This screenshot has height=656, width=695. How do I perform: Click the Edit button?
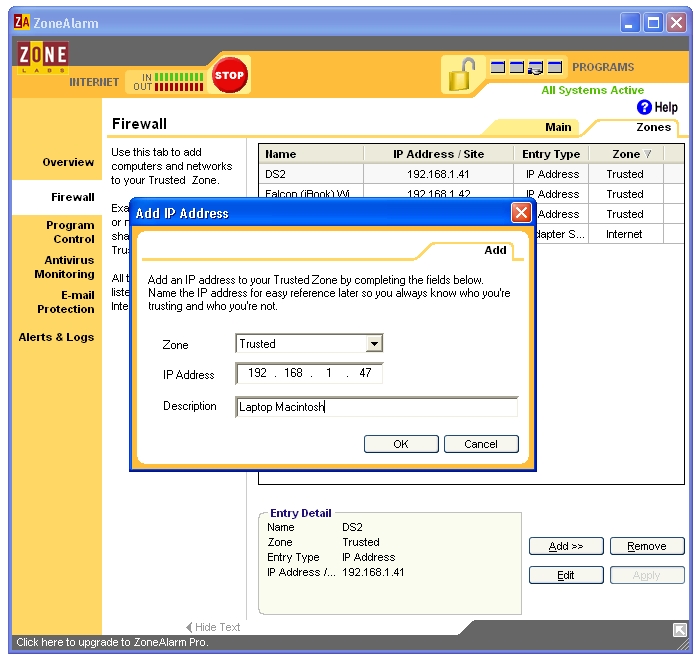click(566, 575)
